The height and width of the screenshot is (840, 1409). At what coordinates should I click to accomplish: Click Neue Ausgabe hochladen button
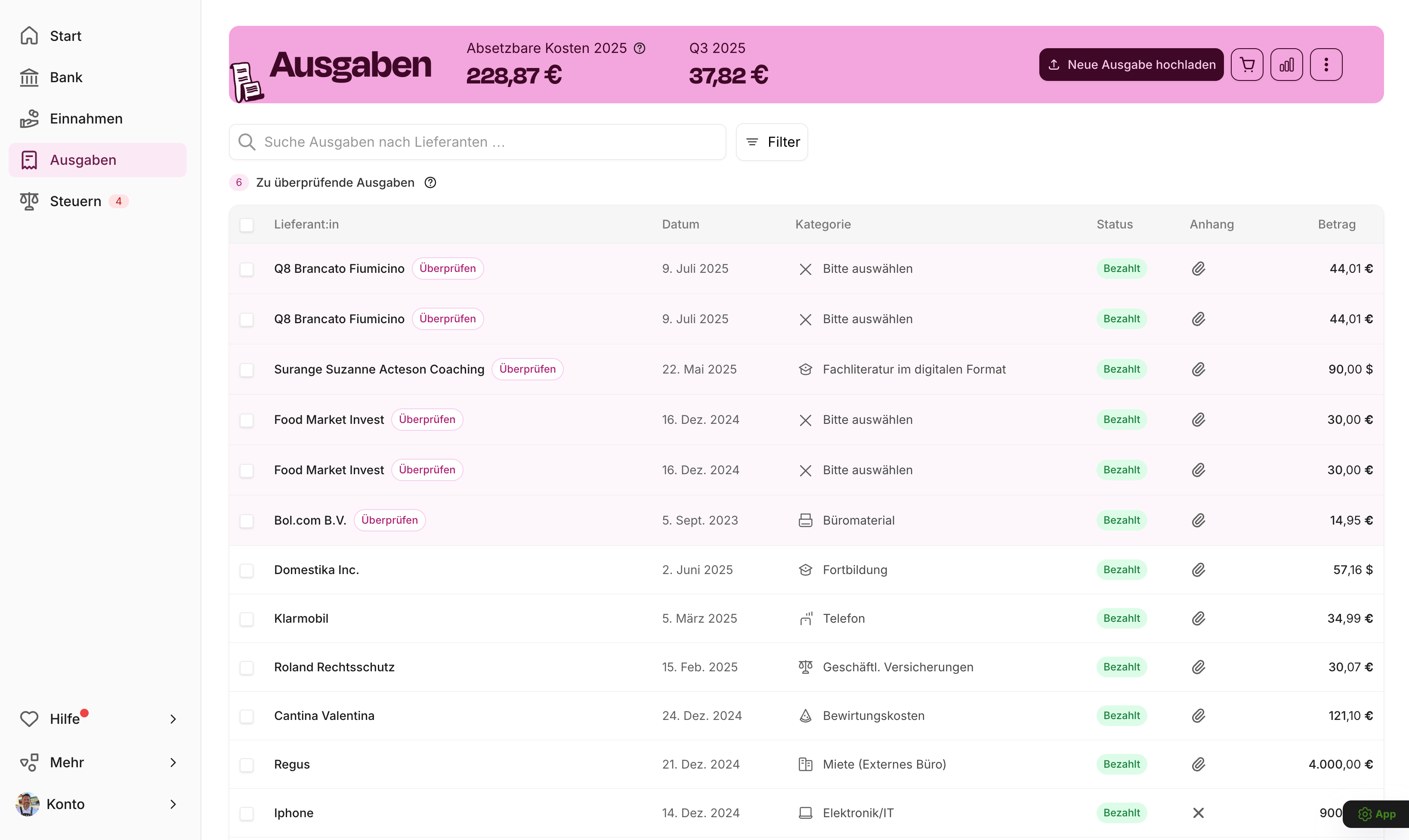pyautogui.click(x=1131, y=65)
